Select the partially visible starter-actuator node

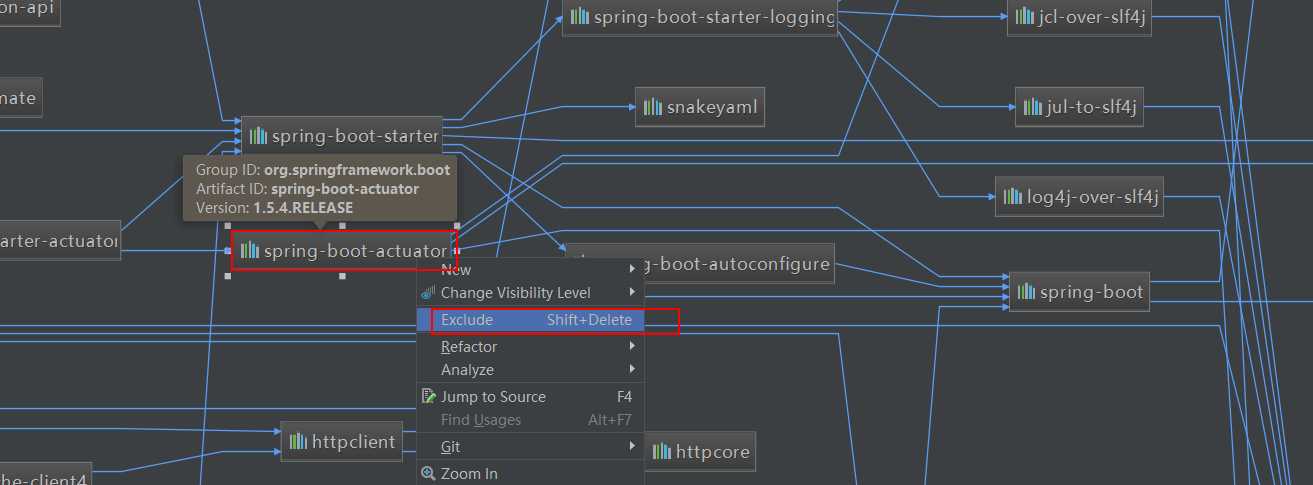pos(60,241)
